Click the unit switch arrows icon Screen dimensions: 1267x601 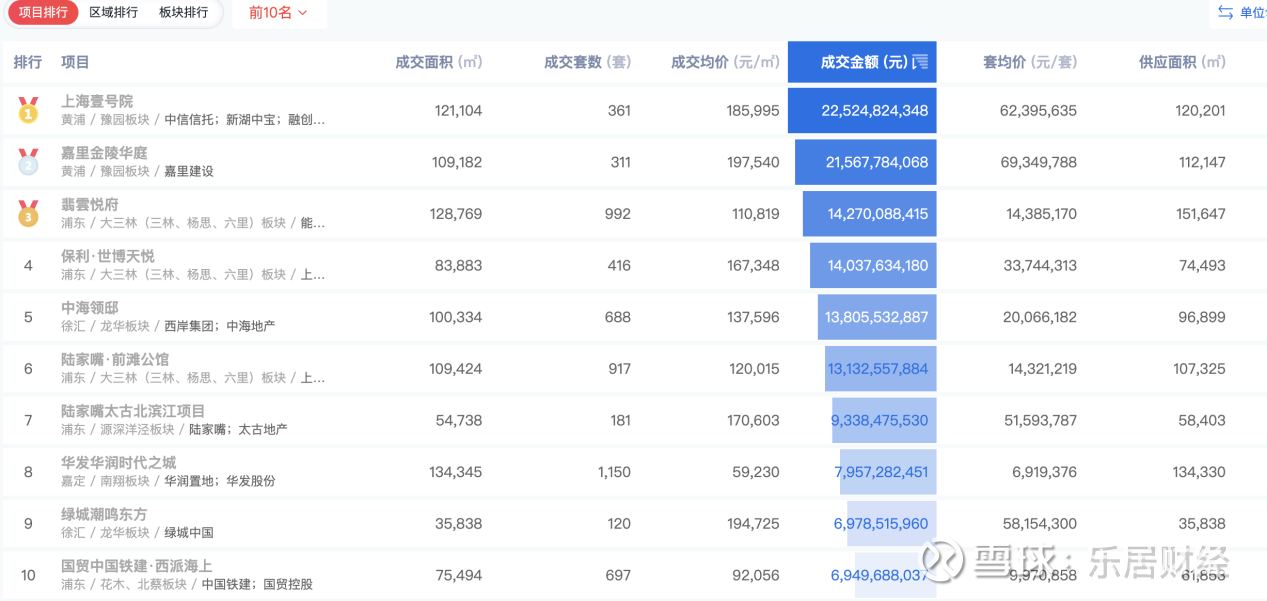pos(1225,12)
